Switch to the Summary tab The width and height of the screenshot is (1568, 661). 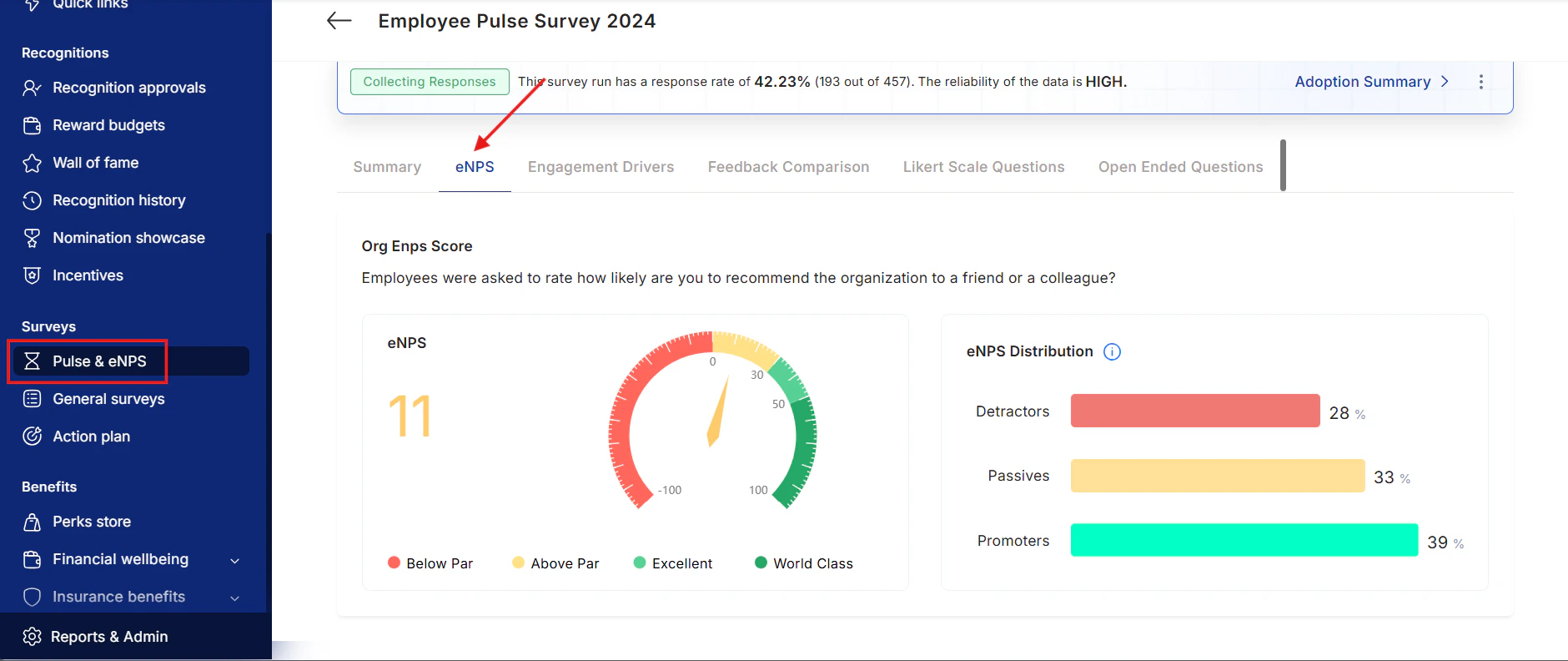387,167
